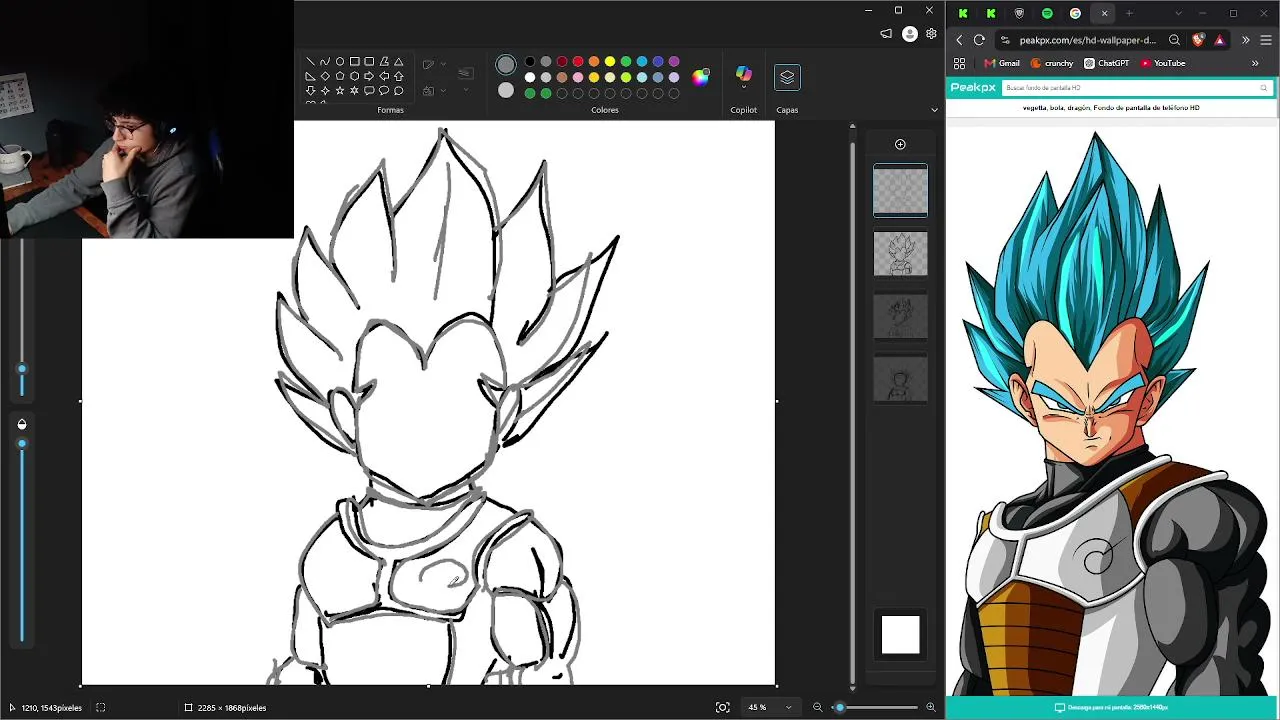Expand the Copilot dropdown arrow
Image resolution: width=1280 pixels, height=720 pixels.
pos(743,88)
